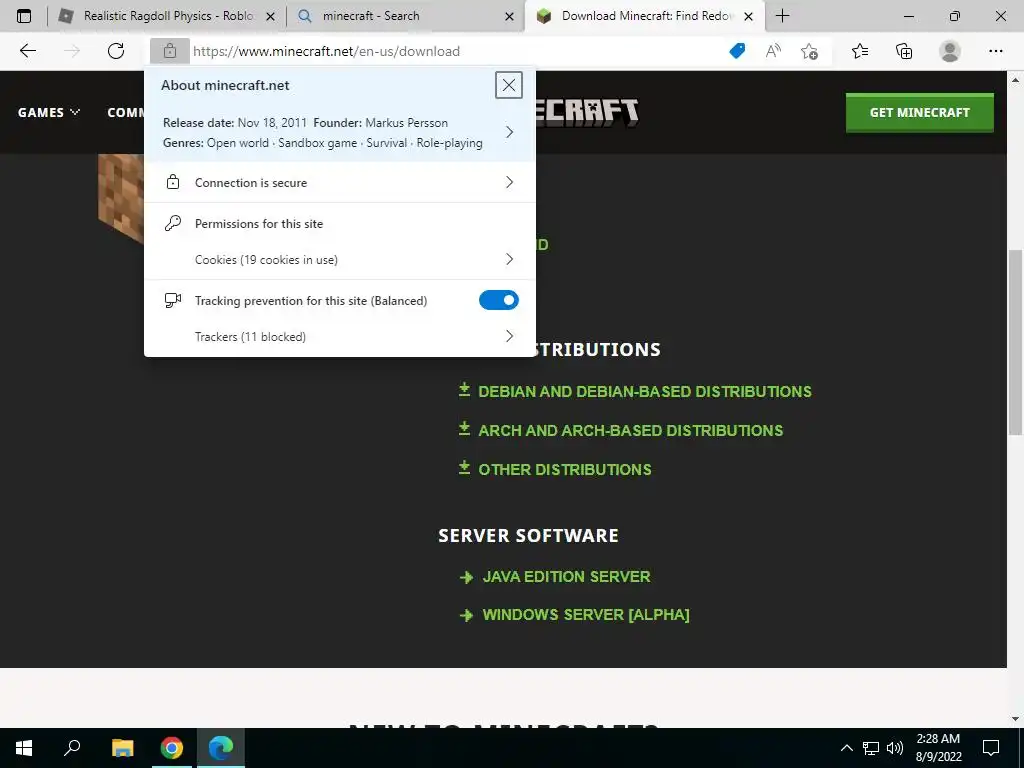
Task: Open the GAMES dropdown menu
Action: pyautogui.click(x=49, y=112)
